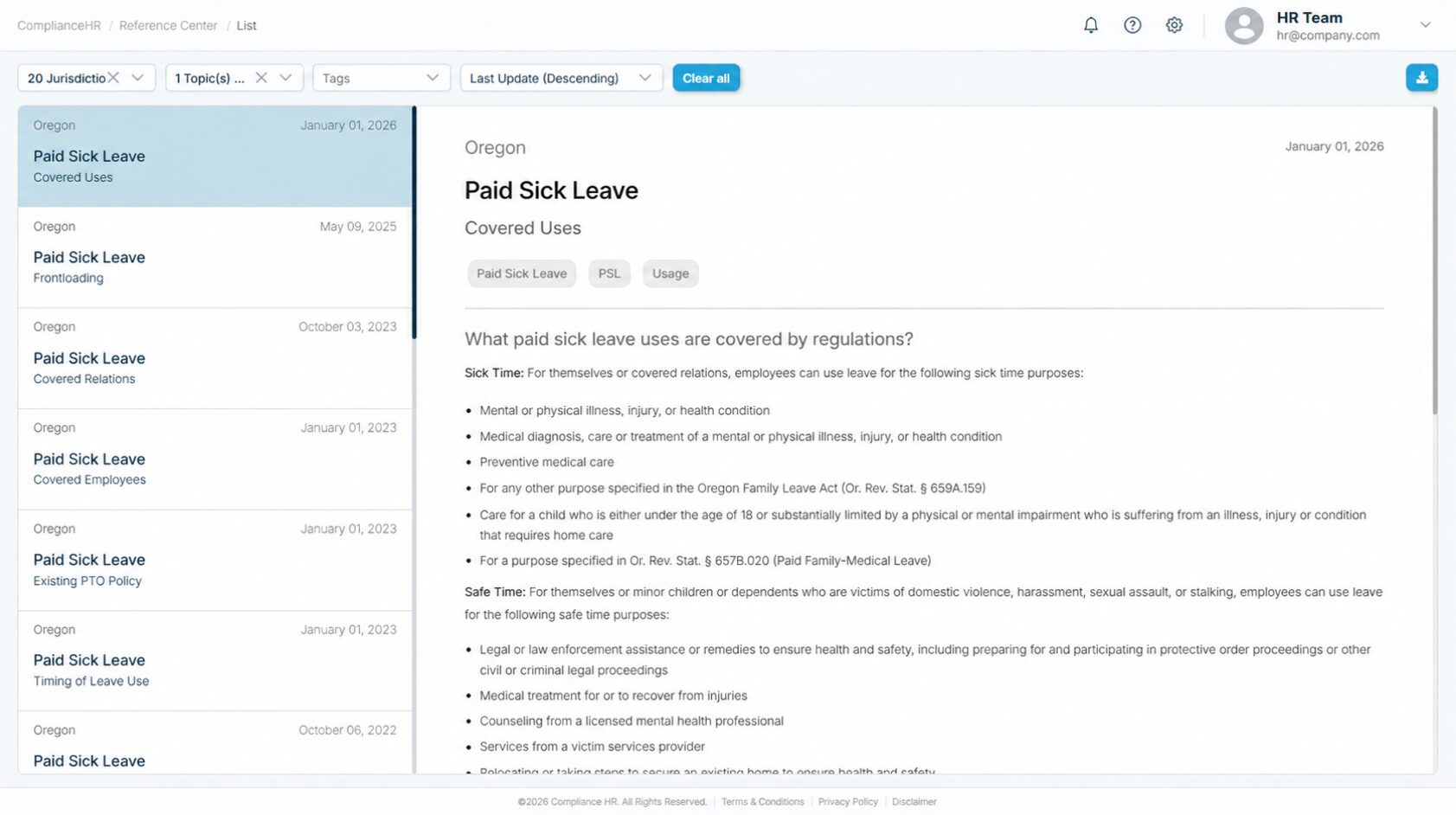The height and width of the screenshot is (815, 1456).
Task: Select the Covered Uses list entry
Action: click(215, 157)
